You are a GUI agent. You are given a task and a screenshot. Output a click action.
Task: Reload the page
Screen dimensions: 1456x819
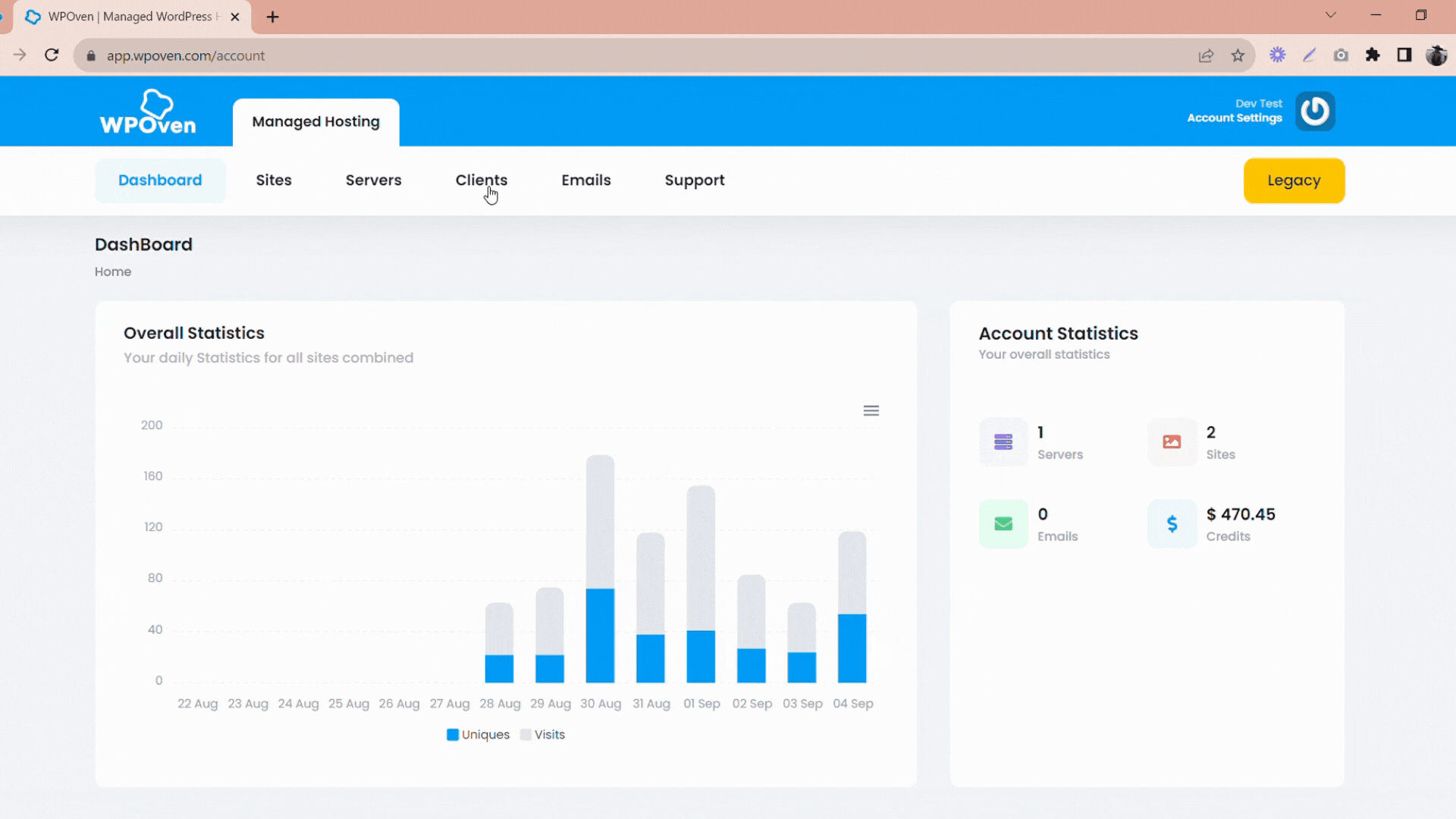[x=52, y=55]
